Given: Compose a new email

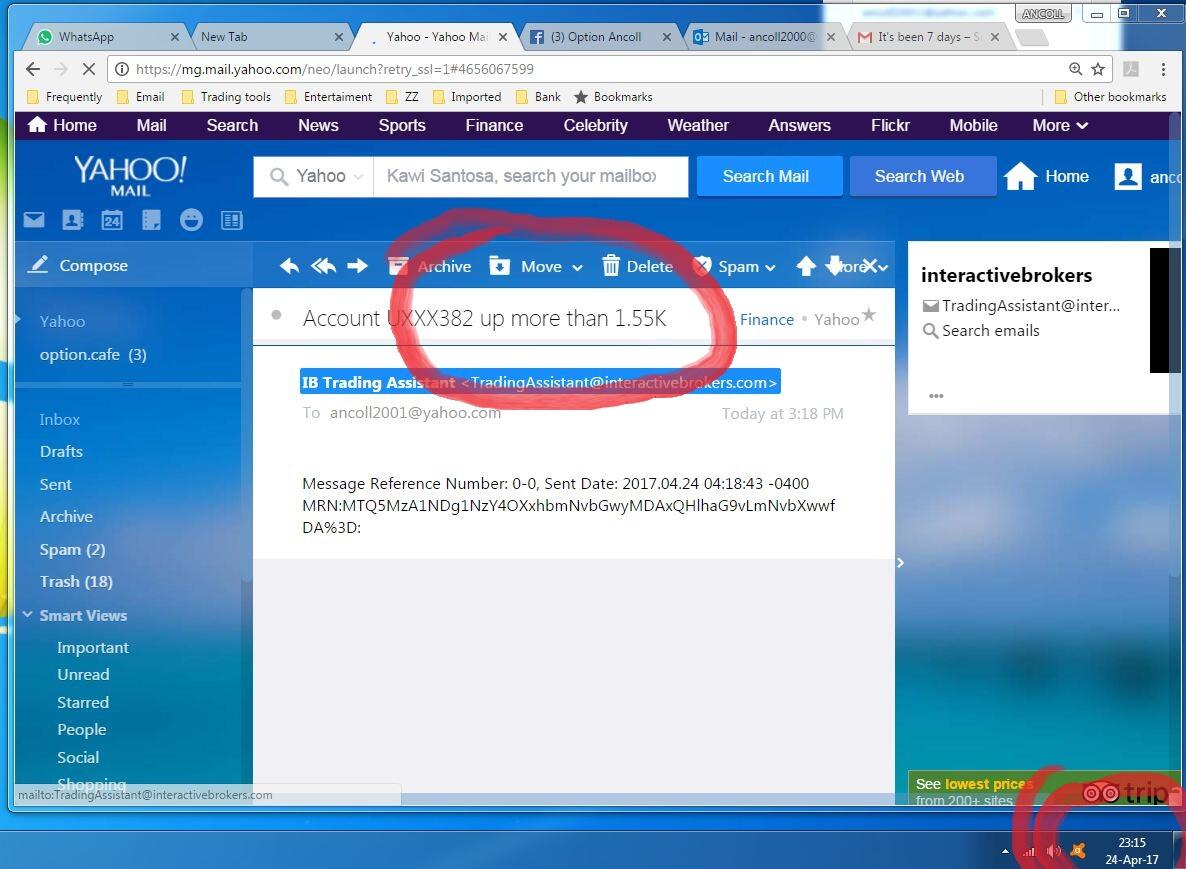Looking at the screenshot, I should click(x=78, y=265).
